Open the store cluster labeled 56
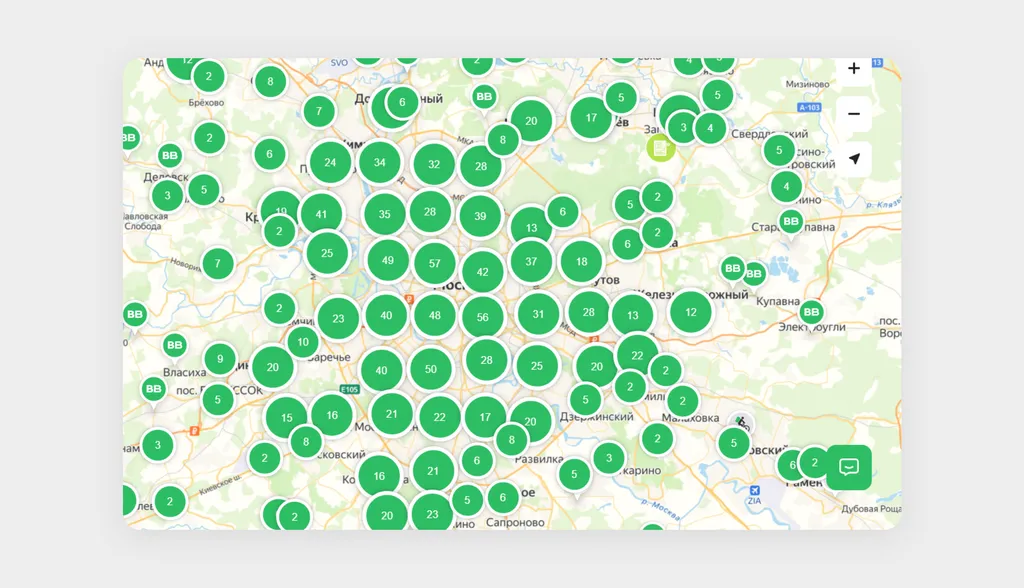Image resolution: width=1024 pixels, height=588 pixels. click(x=483, y=317)
